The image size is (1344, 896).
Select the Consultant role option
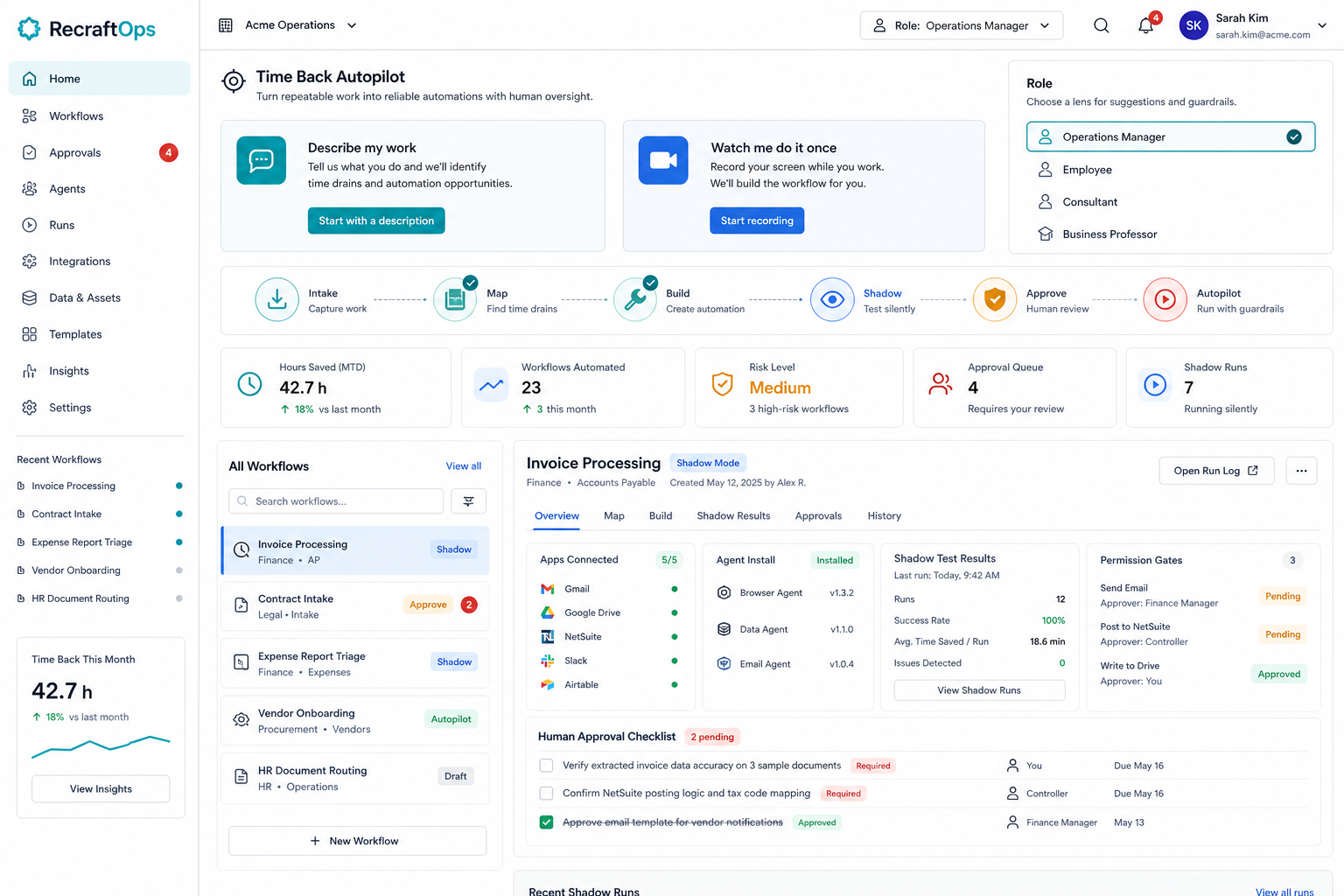(1171, 202)
